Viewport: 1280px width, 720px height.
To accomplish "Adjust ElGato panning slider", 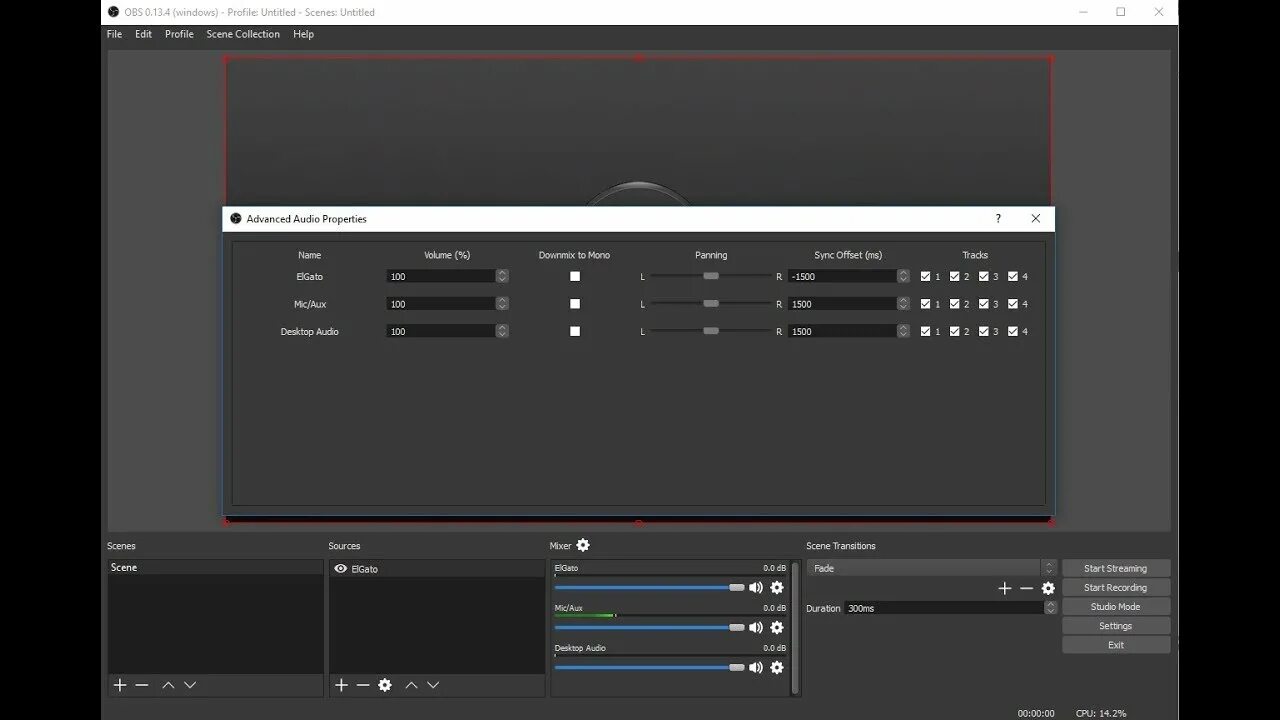I will 711,276.
